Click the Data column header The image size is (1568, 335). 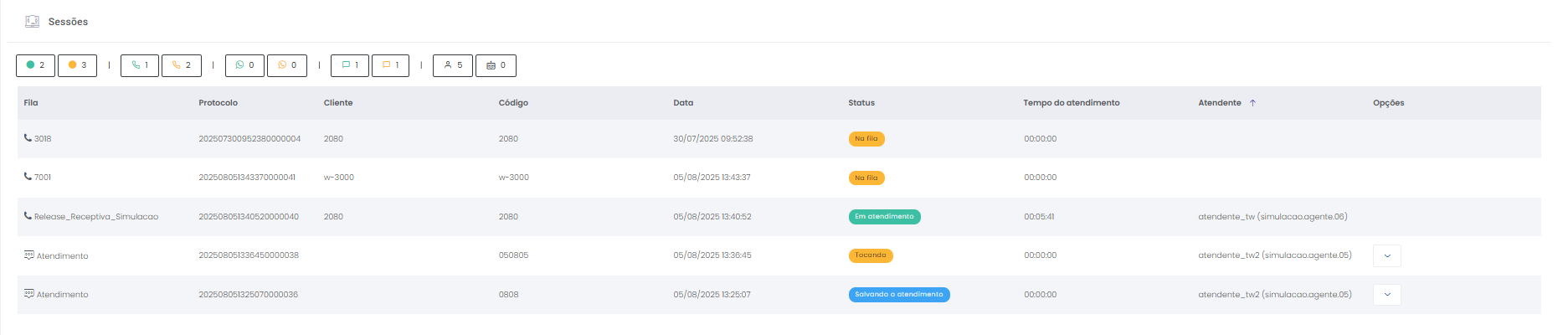683,103
